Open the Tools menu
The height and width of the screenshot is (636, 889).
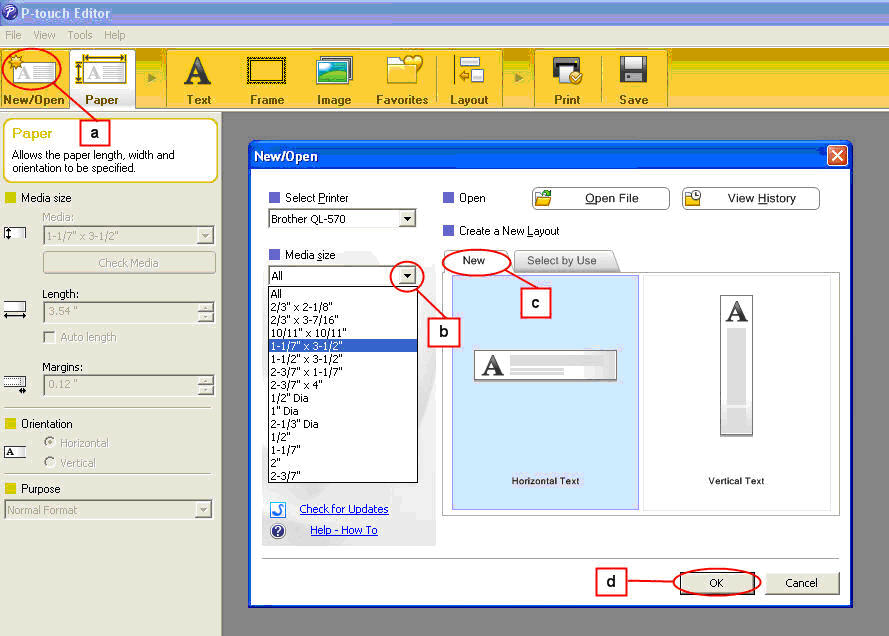[79, 35]
